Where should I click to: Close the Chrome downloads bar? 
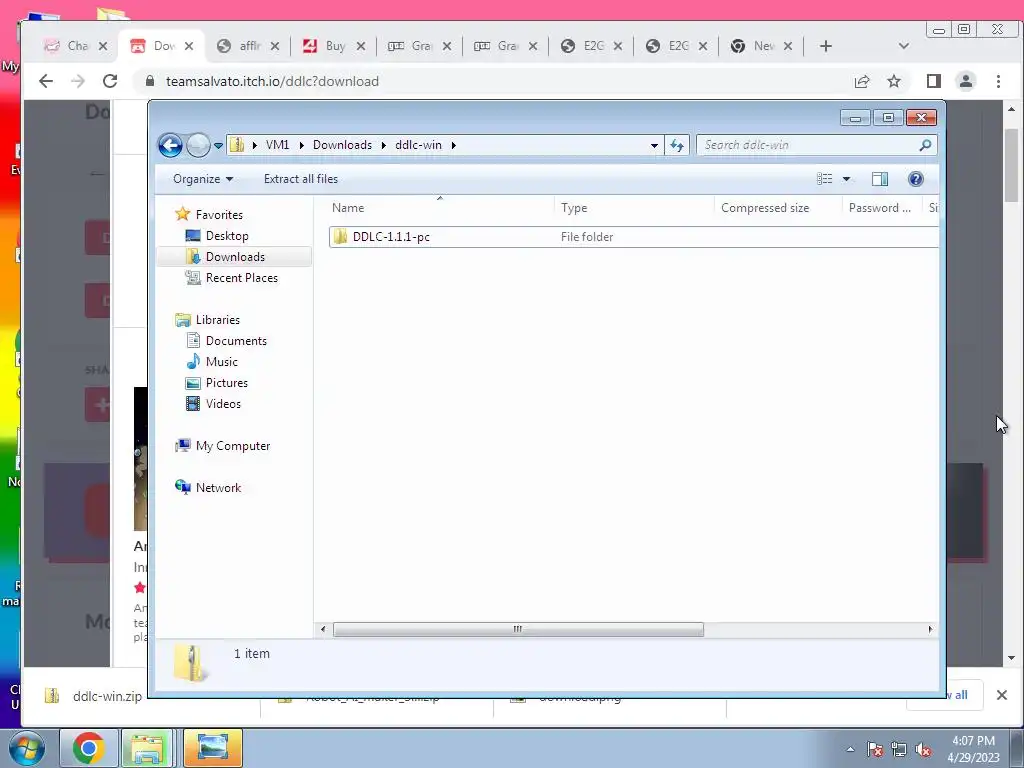[x=1002, y=695]
